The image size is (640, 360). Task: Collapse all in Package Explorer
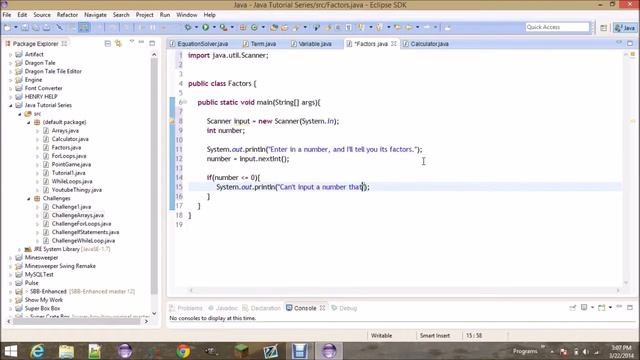pos(108,43)
